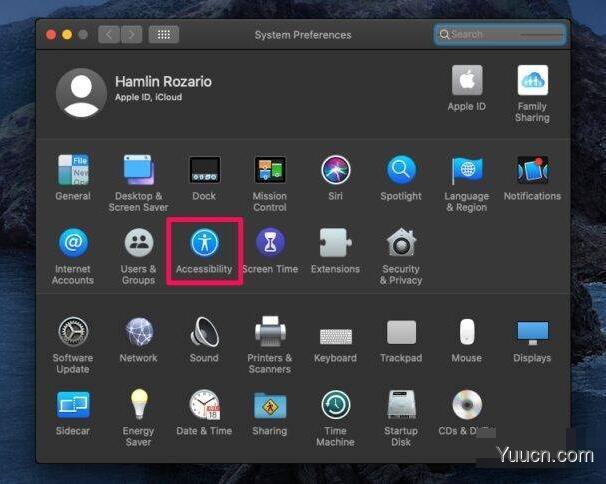Click the Show All grid button

click(x=163, y=34)
